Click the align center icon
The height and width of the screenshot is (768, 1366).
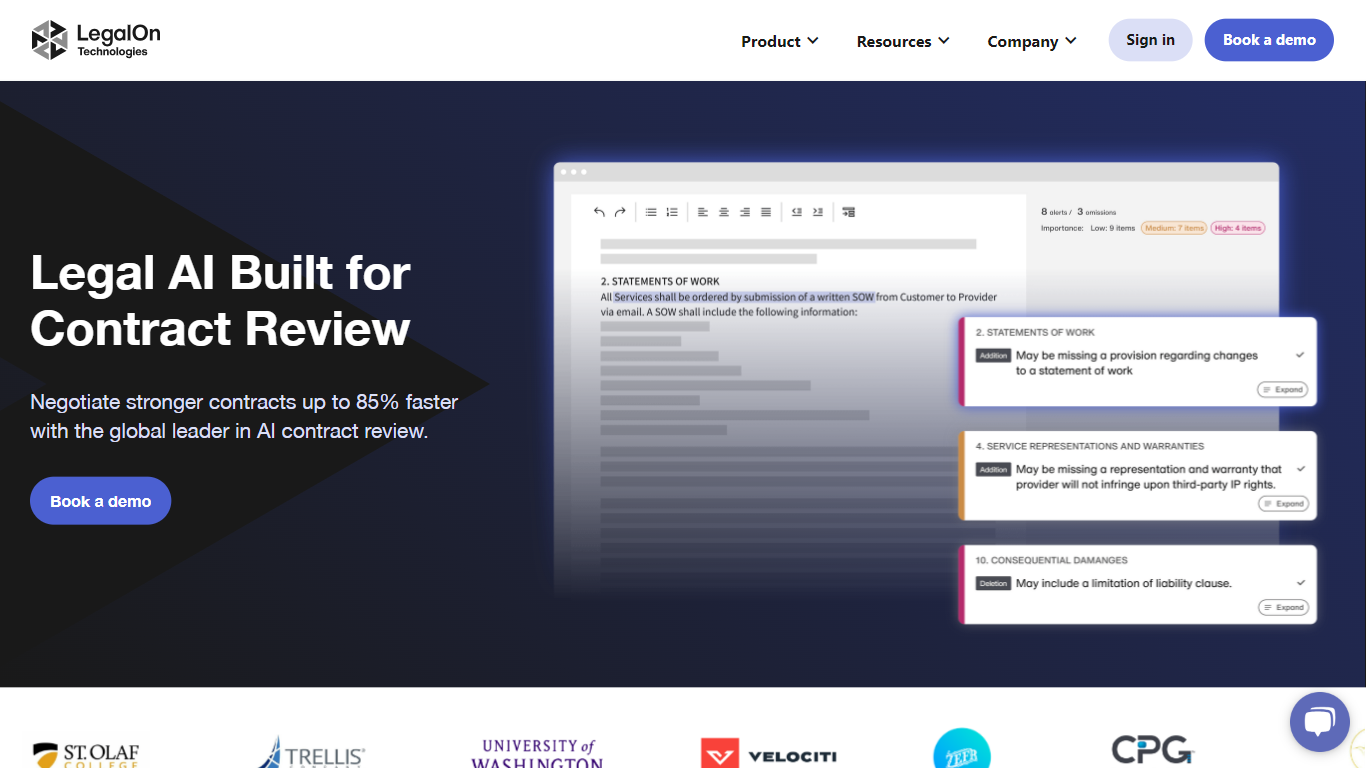pos(724,212)
